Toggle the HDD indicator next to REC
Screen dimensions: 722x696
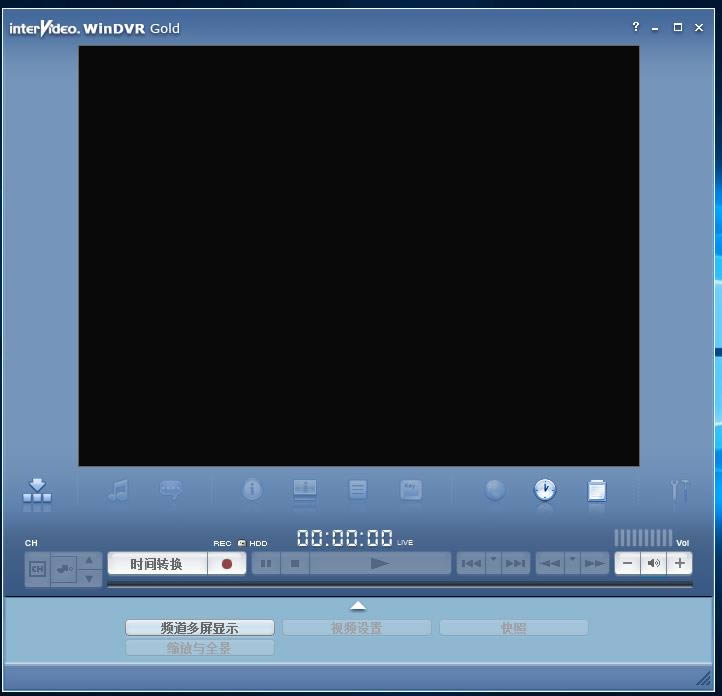(x=242, y=543)
